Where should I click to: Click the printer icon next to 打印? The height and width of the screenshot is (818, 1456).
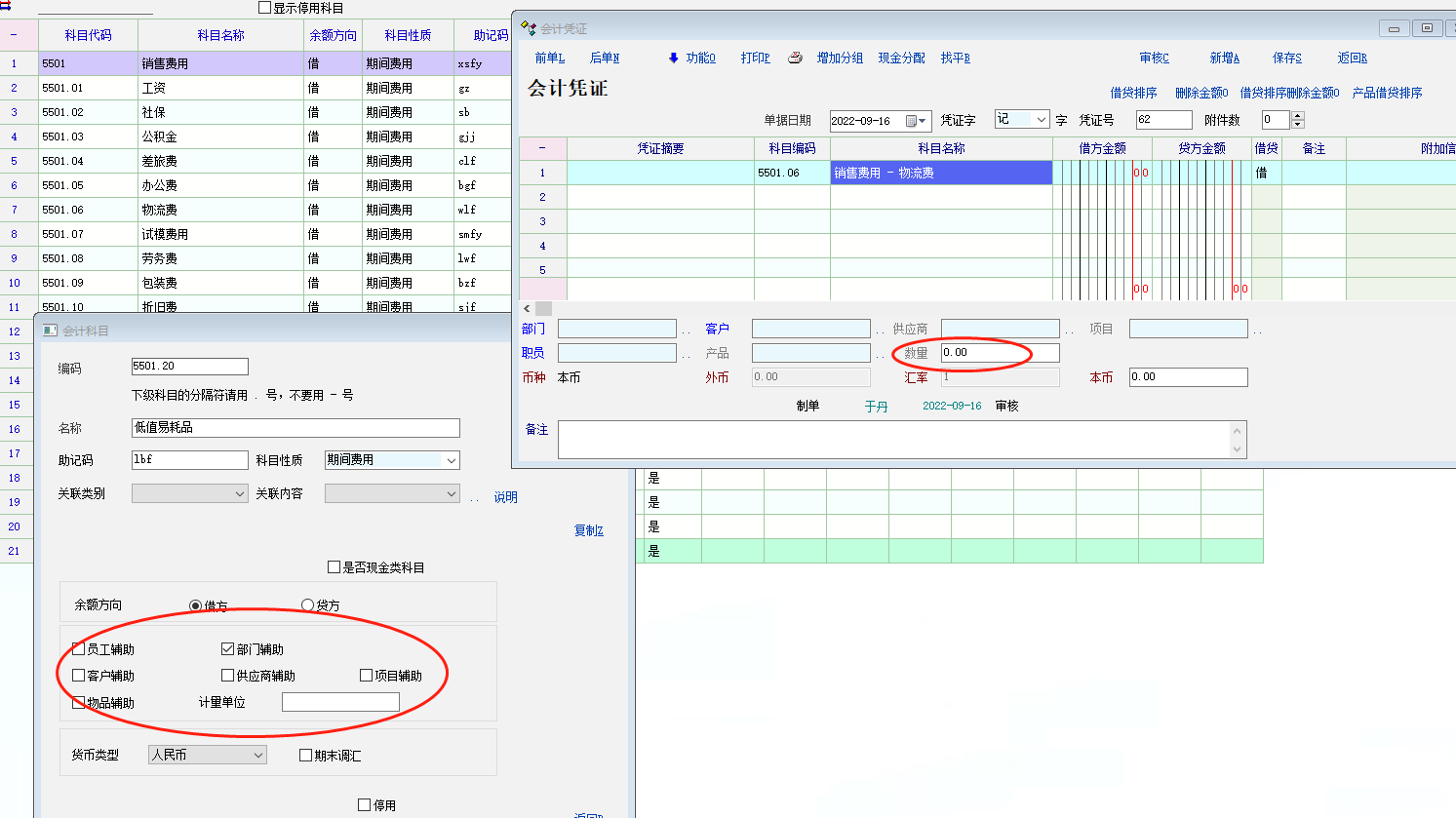(x=795, y=58)
